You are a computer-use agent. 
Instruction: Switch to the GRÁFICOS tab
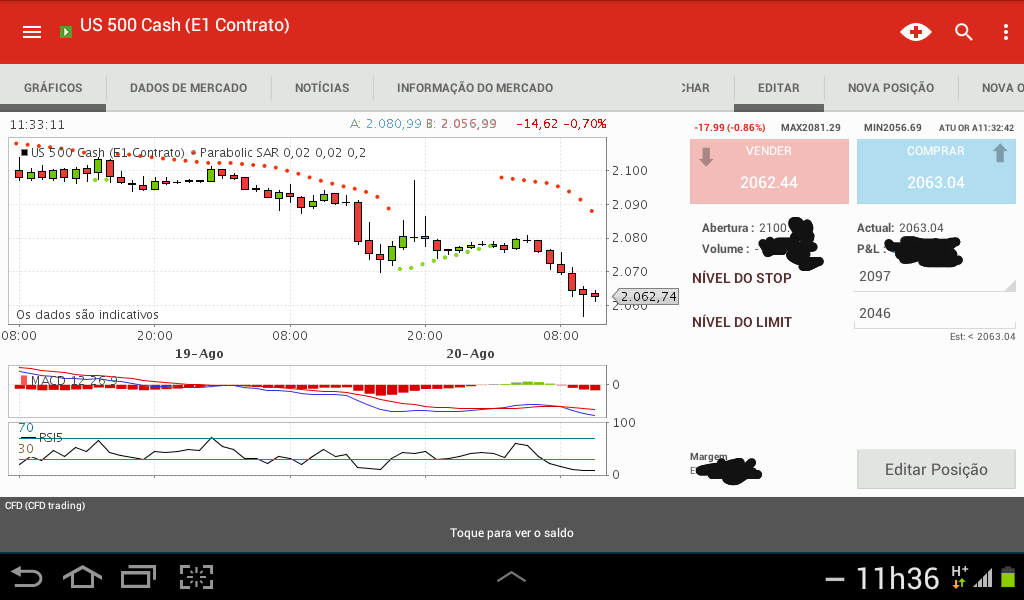point(53,88)
